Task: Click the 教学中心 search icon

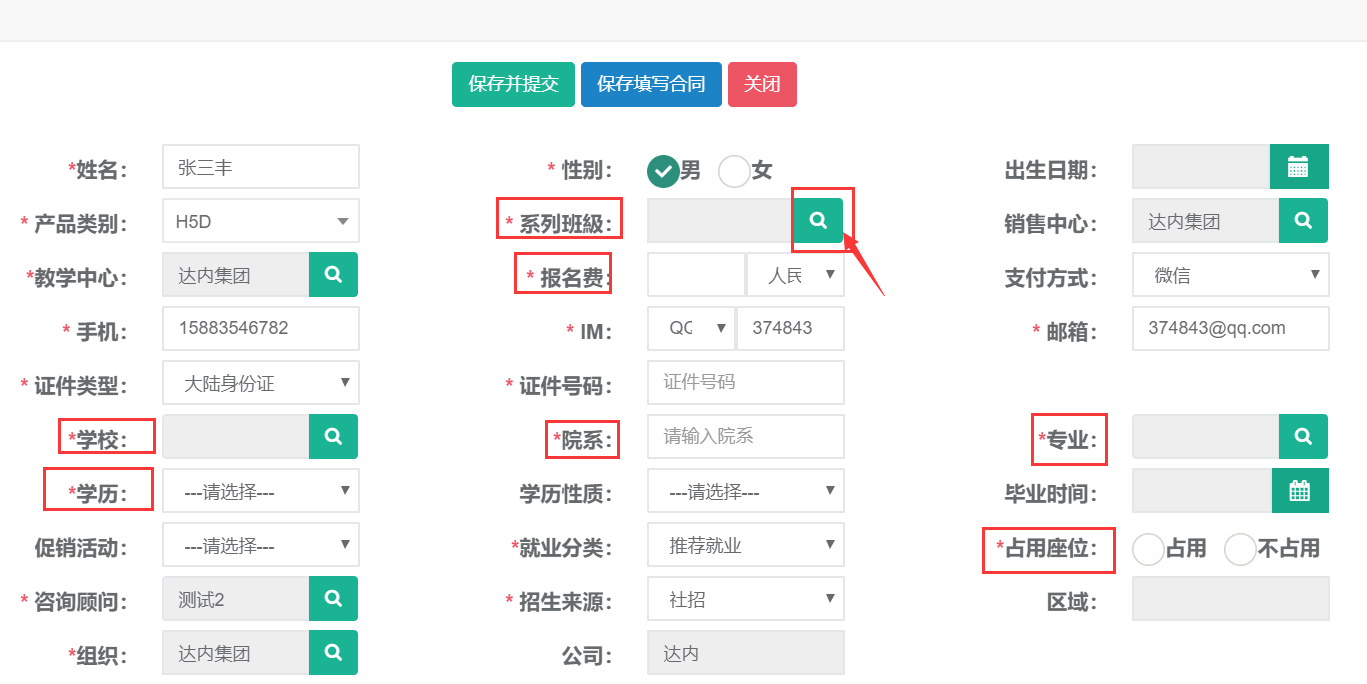Action: pyautogui.click(x=333, y=275)
